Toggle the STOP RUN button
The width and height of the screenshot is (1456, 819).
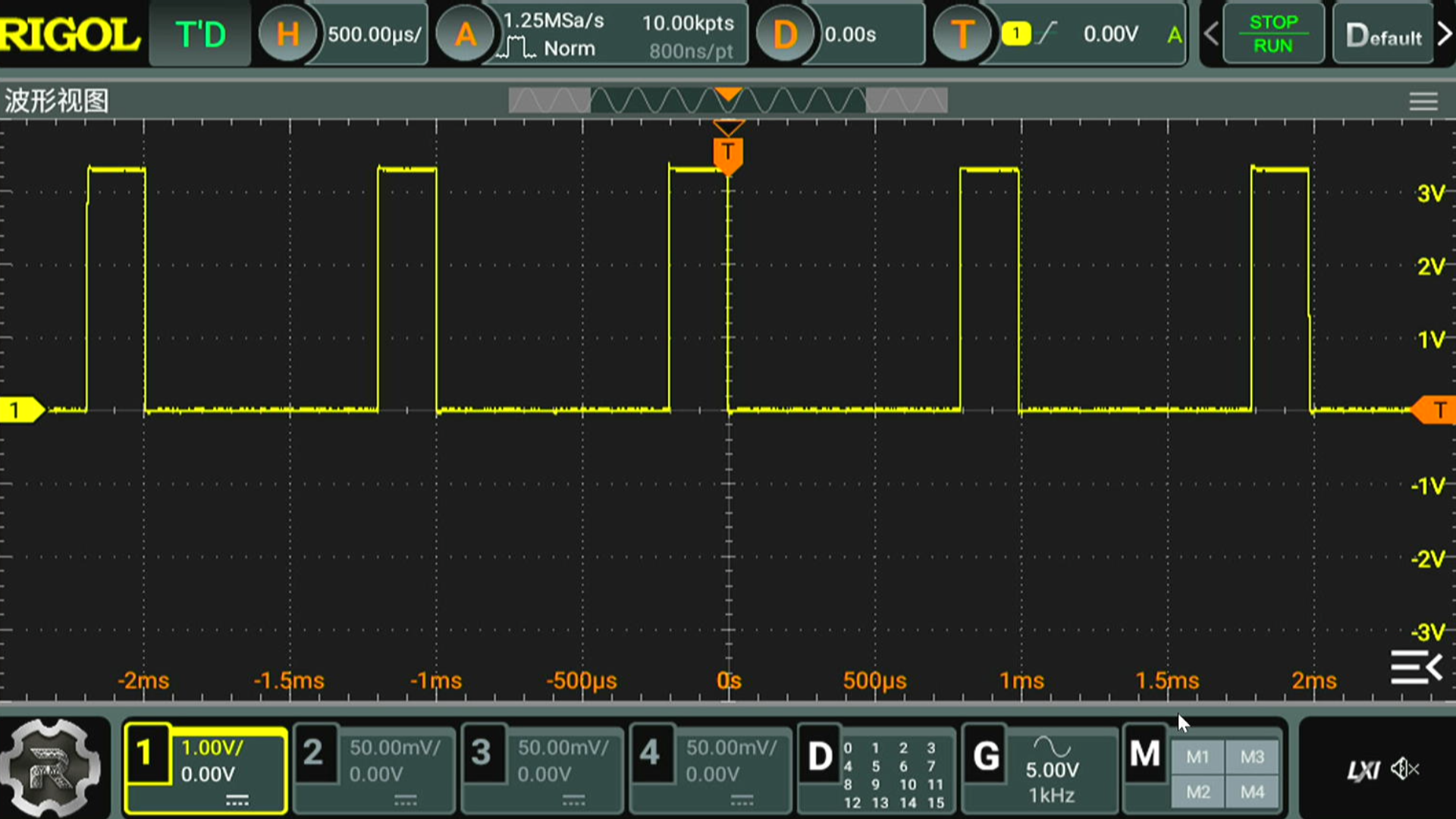pos(1273,34)
